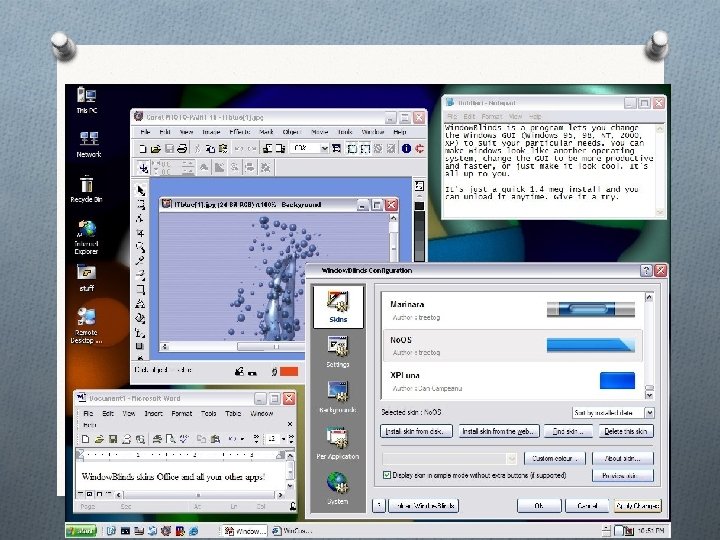Click the New document icon in Corel PHOTO-PAINT toolbar
This screenshot has width=720, height=540.
click(142, 149)
